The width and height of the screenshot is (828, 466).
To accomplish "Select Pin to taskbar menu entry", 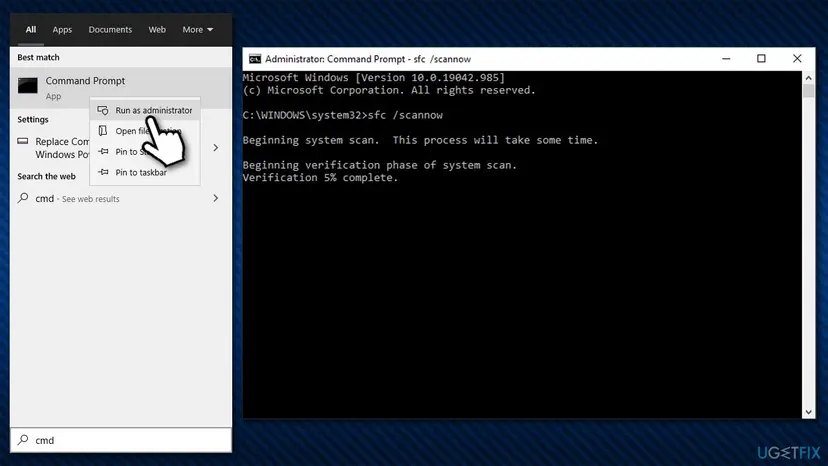I will (145, 172).
